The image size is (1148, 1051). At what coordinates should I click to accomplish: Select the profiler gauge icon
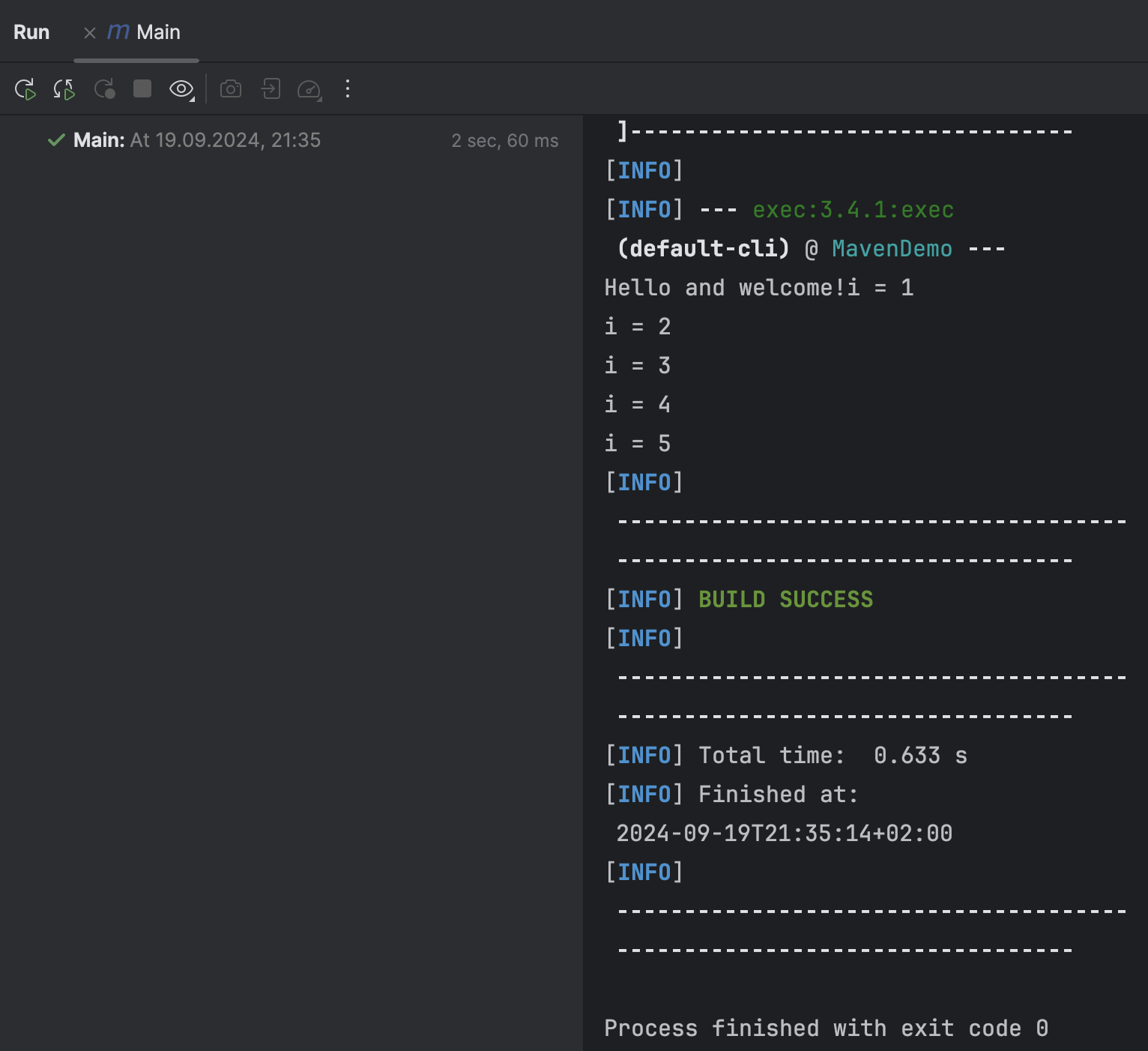309,88
